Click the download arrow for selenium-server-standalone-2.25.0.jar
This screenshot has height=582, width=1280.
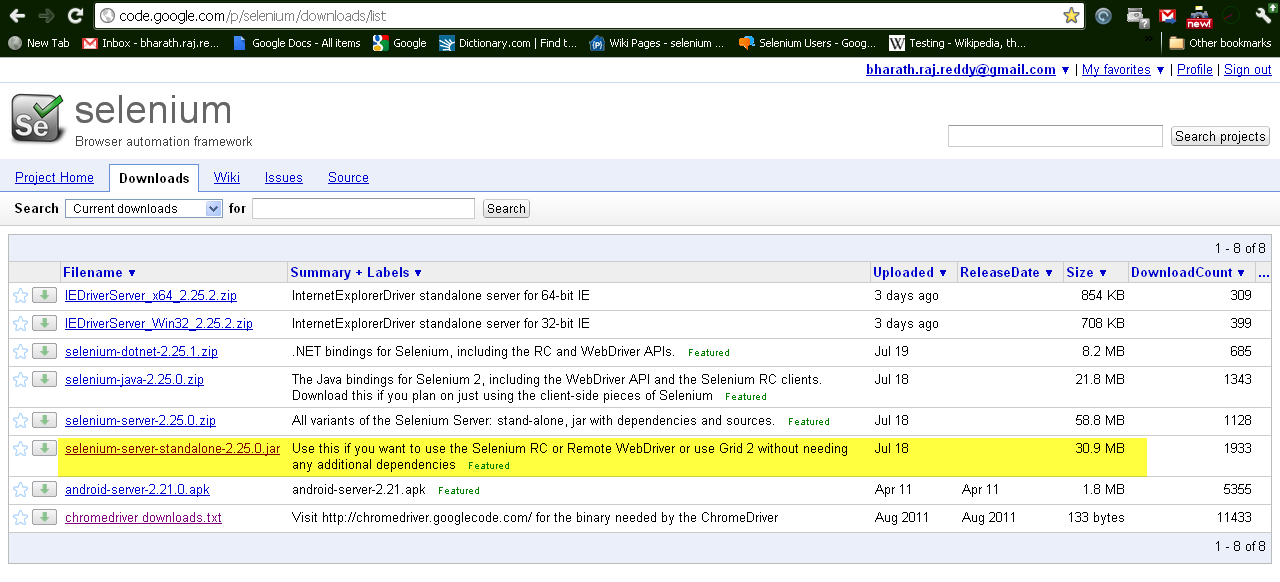44,448
